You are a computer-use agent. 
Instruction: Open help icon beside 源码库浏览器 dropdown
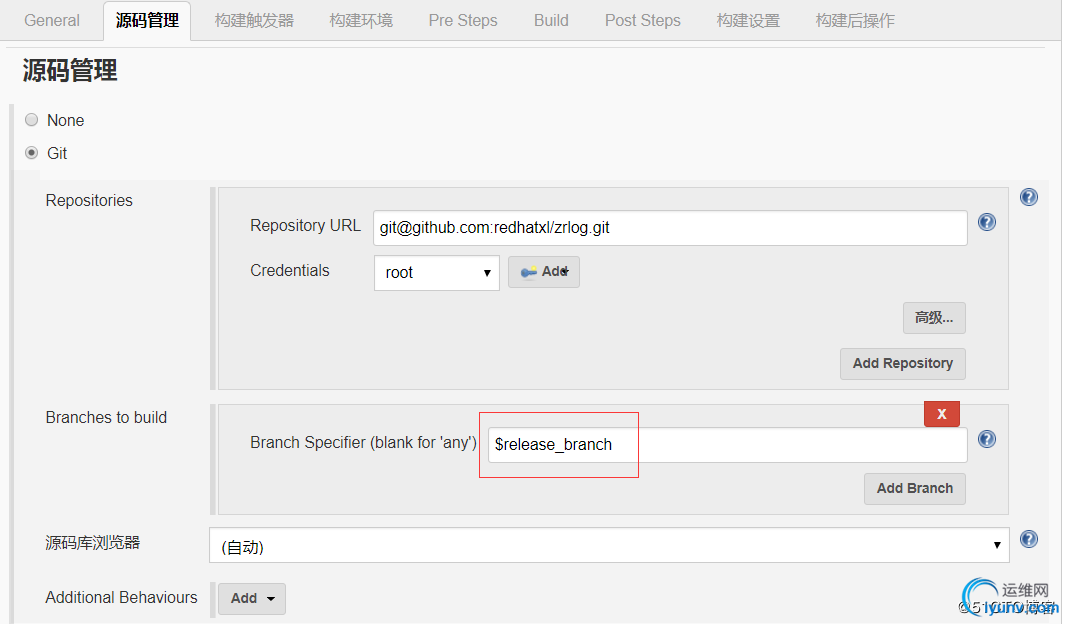[1028, 539]
